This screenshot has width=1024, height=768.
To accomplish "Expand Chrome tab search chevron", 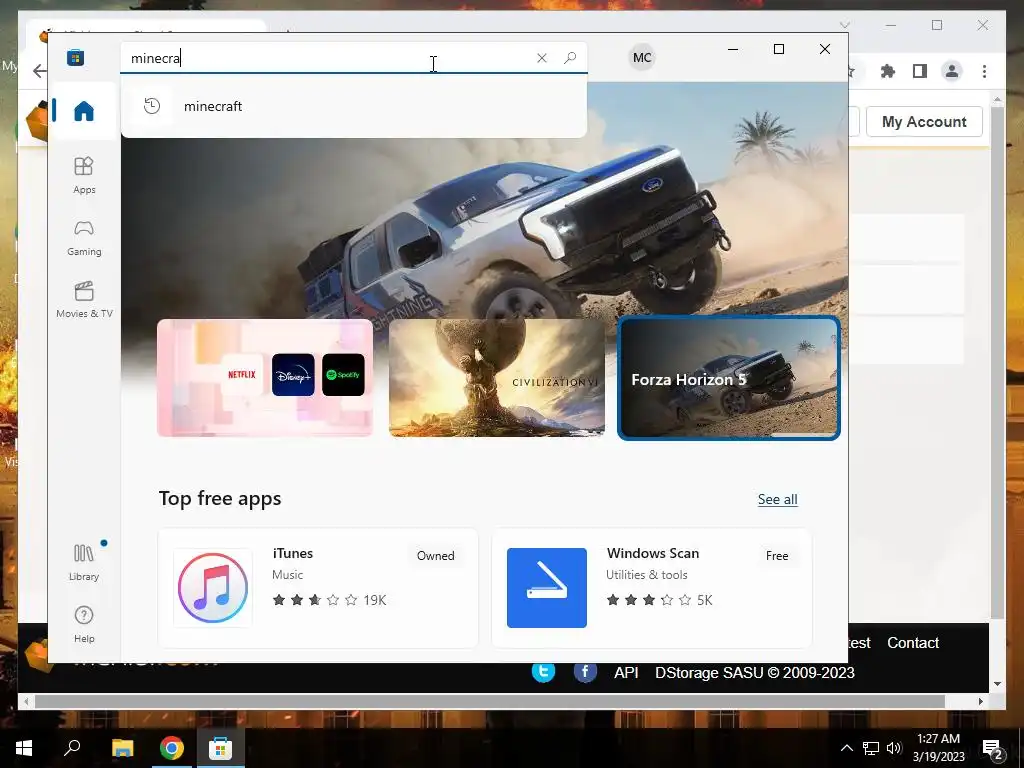I will click(x=844, y=25).
